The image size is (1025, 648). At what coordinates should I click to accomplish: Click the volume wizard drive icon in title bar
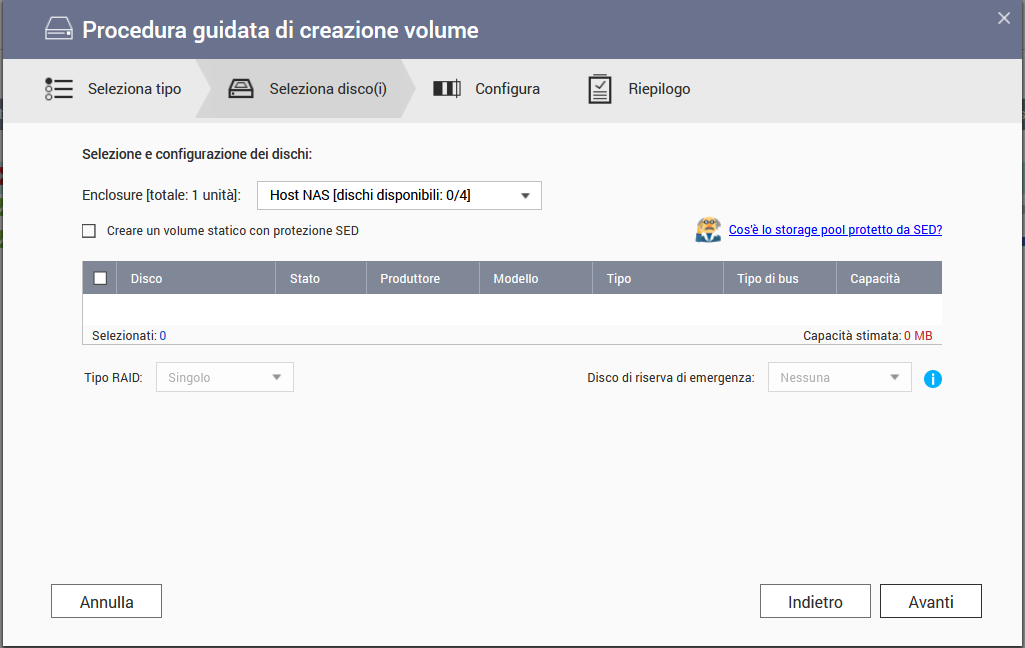tap(59, 30)
